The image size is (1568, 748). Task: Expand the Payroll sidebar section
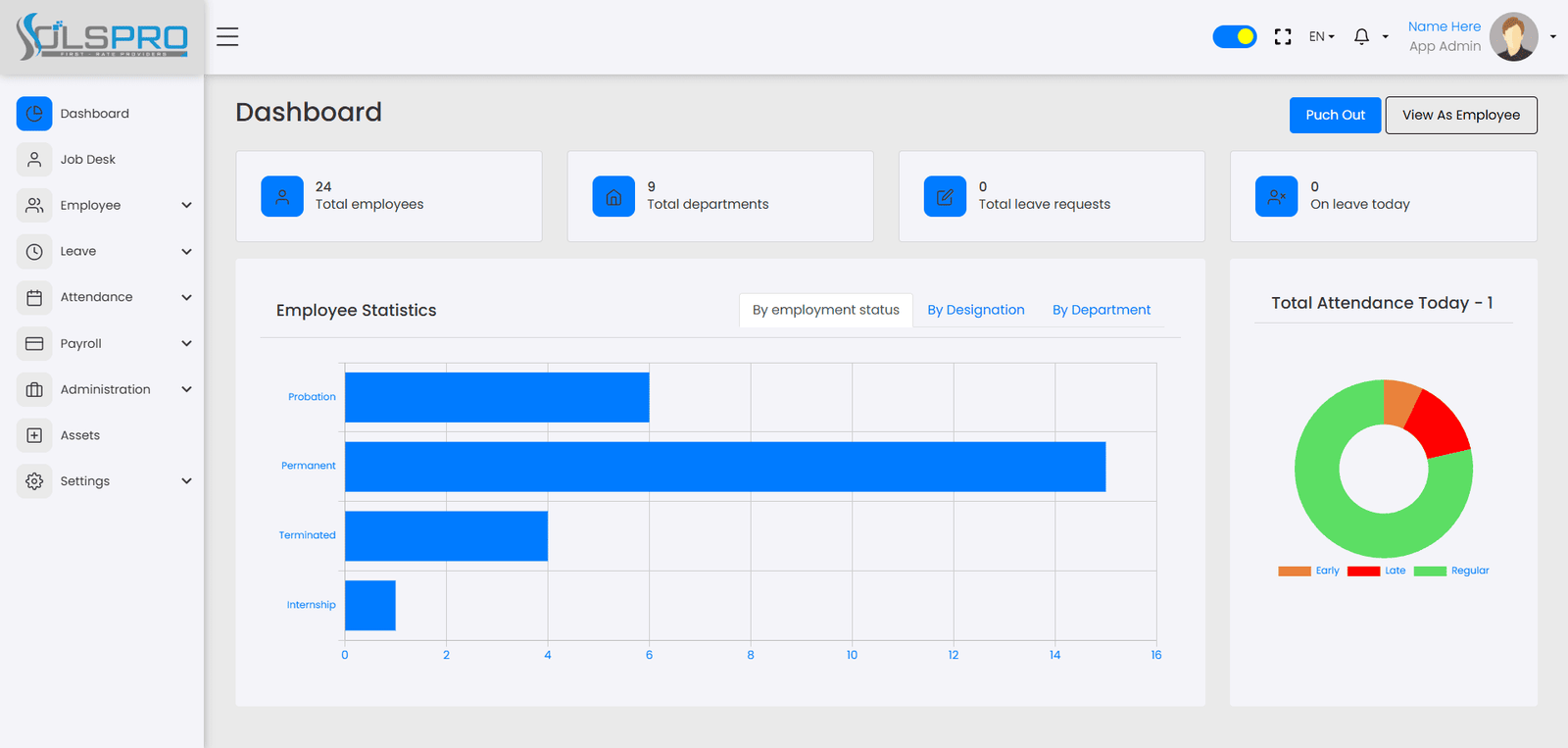pyautogui.click(x=105, y=343)
